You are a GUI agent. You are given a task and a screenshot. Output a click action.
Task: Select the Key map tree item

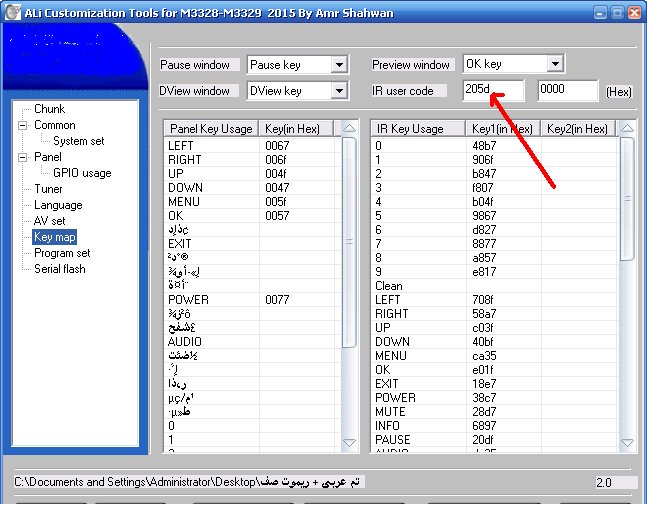54,237
